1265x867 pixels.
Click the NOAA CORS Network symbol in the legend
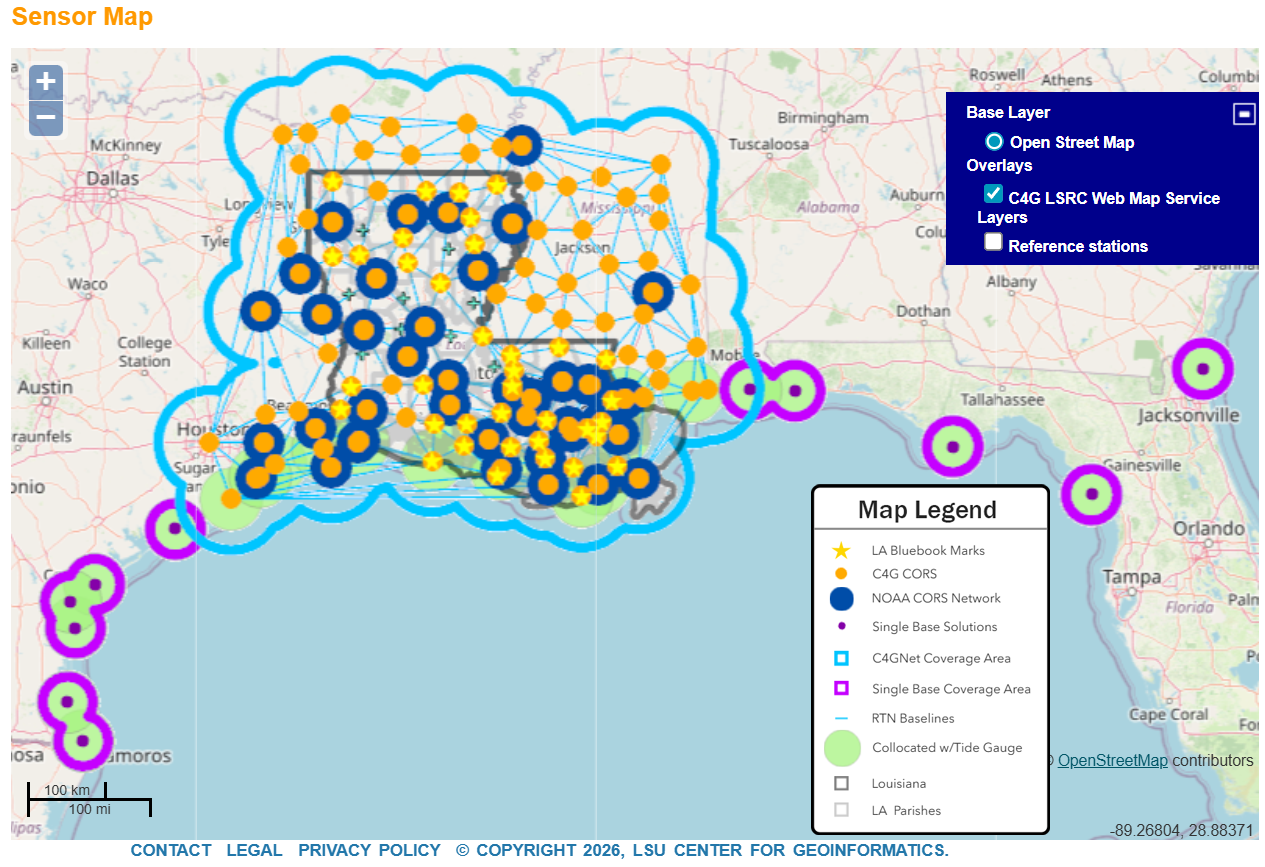coord(843,598)
